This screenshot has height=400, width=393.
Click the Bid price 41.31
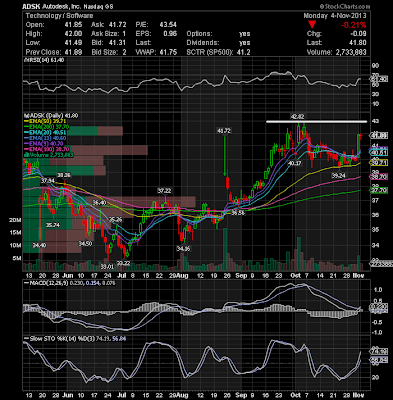(x=117, y=43)
